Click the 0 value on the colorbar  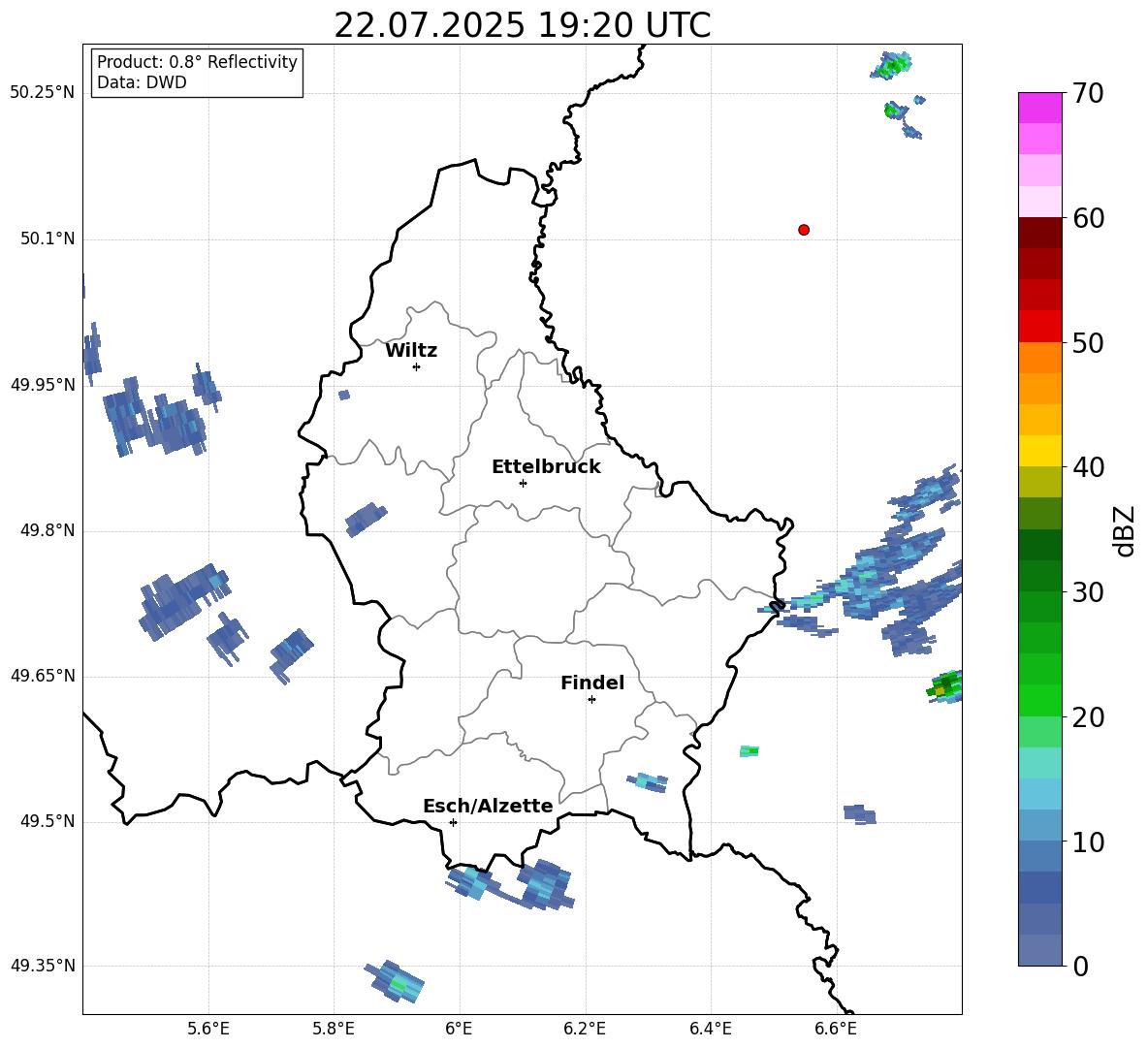pos(1080,966)
